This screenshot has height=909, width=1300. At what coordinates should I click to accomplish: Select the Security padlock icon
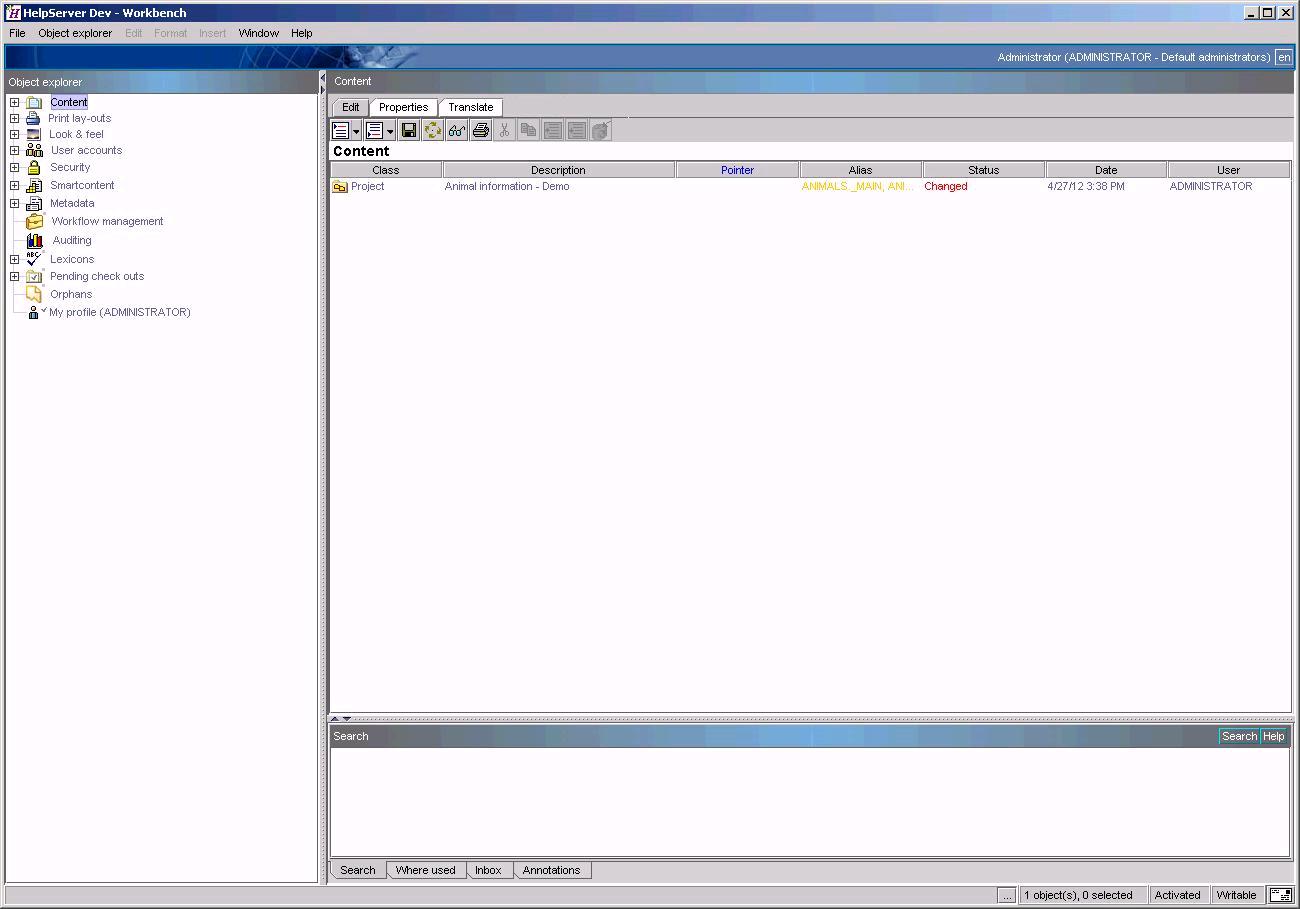34,167
